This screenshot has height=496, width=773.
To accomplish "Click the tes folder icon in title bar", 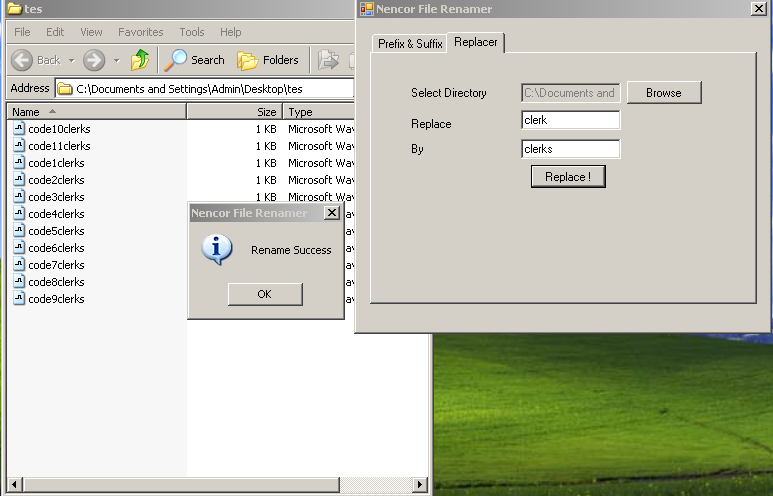I will pyautogui.click(x=15, y=8).
